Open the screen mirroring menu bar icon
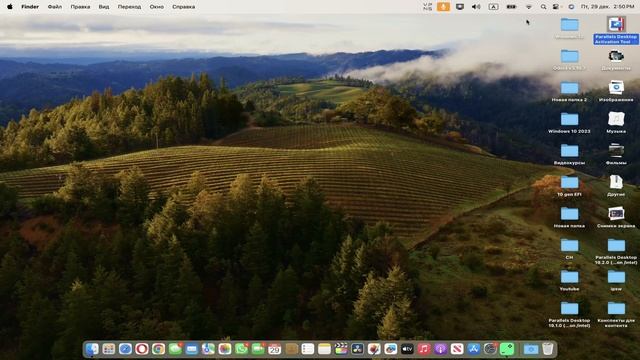The width and height of the screenshot is (640, 360). coord(460,7)
